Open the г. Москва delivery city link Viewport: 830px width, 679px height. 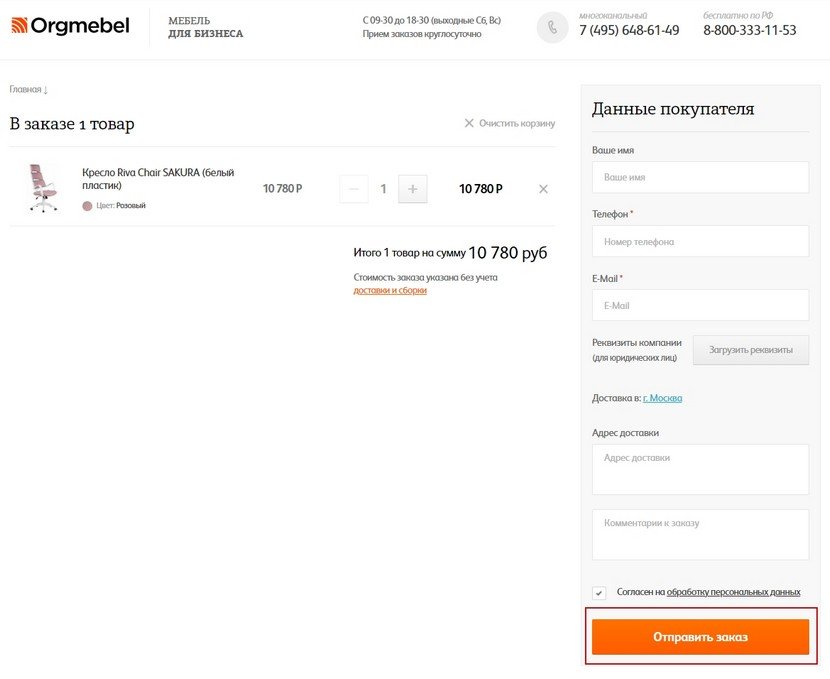[662, 398]
